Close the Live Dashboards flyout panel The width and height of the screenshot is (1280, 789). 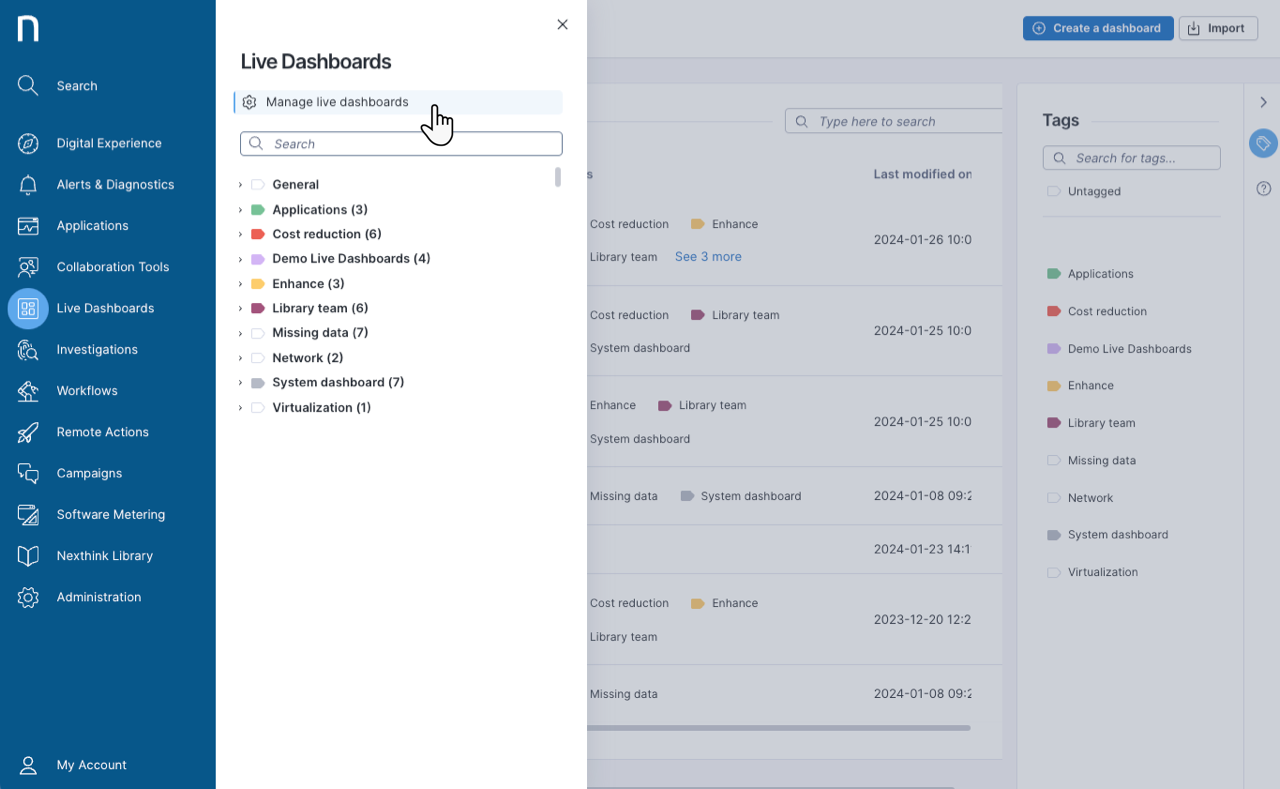(562, 25)
